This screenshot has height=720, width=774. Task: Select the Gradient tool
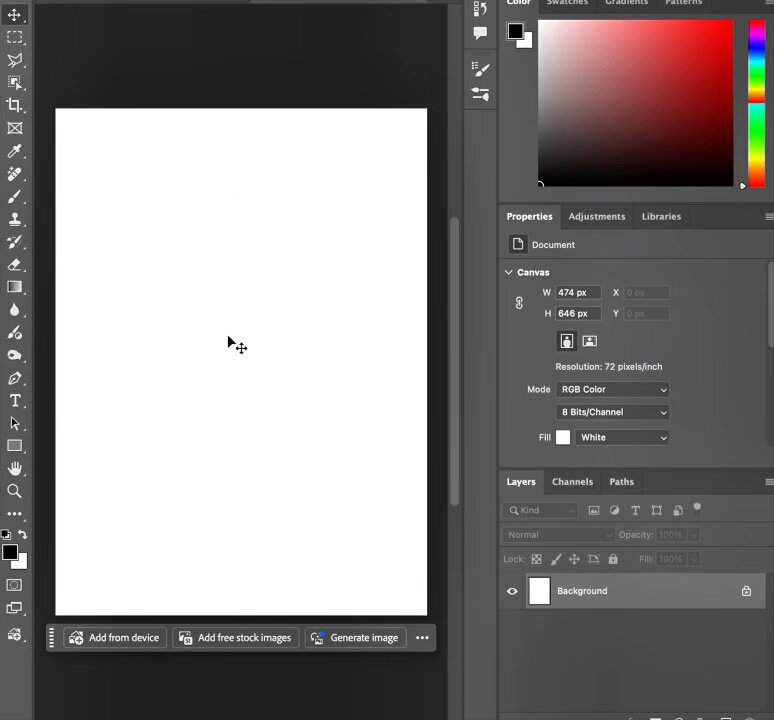14,287
